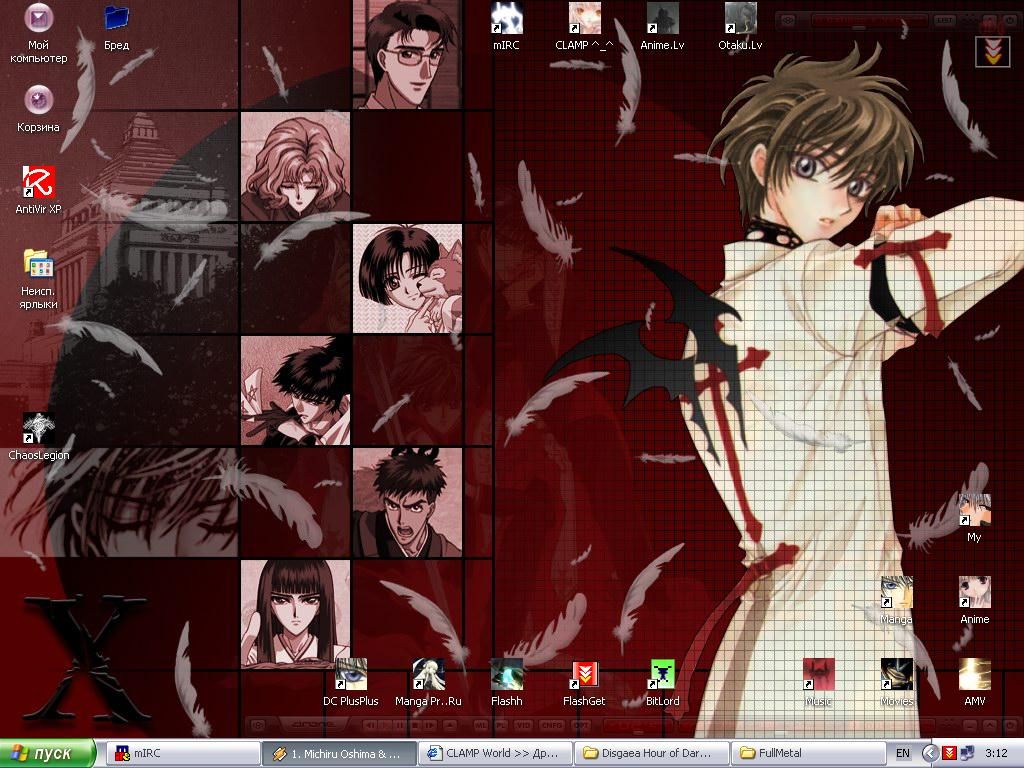Viewport: 1024px width, 768px height.
Task: Switch to the mIRC taskbar window
Action: [182, 753]
